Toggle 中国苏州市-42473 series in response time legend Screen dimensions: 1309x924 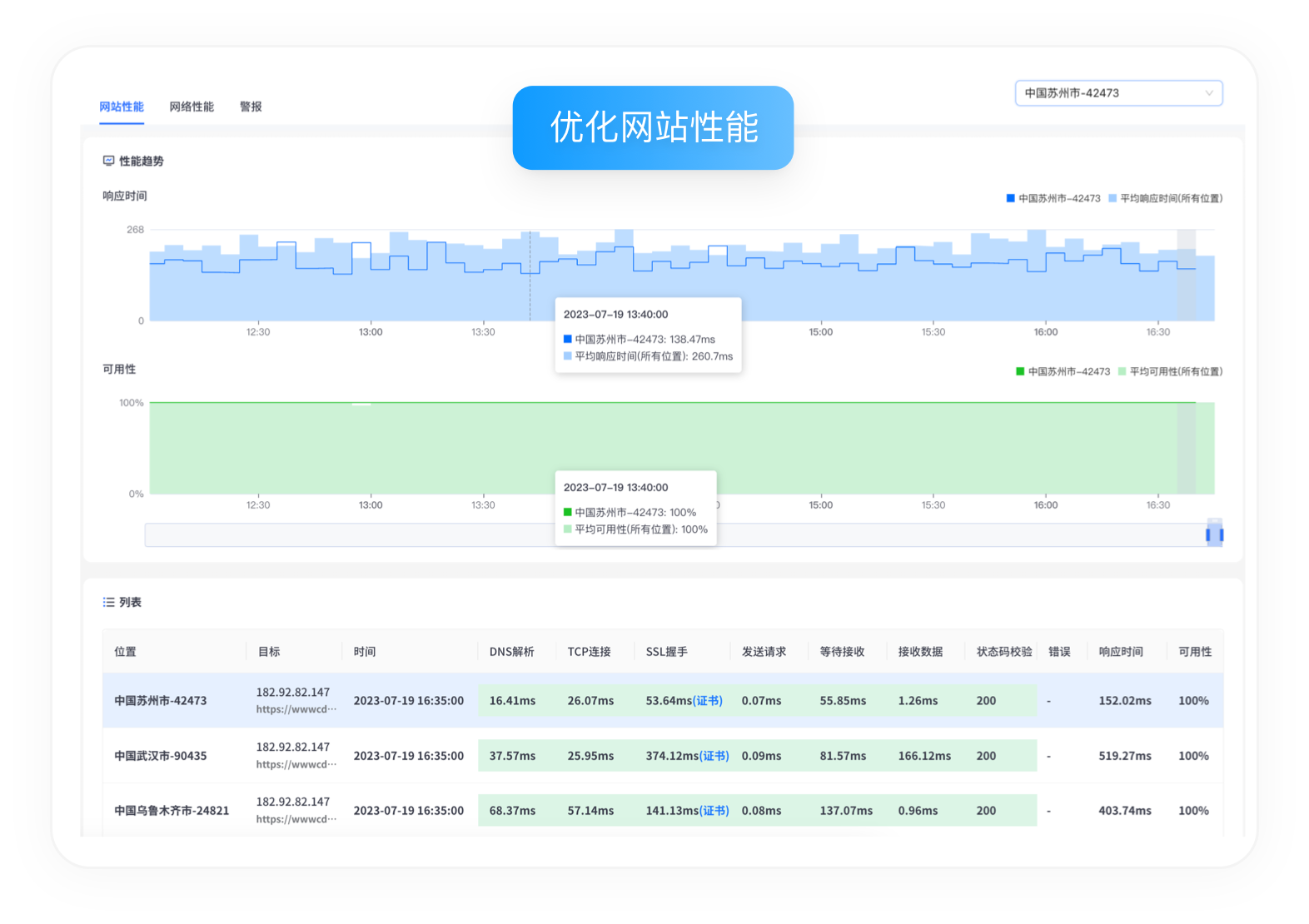click(1054, 198)
